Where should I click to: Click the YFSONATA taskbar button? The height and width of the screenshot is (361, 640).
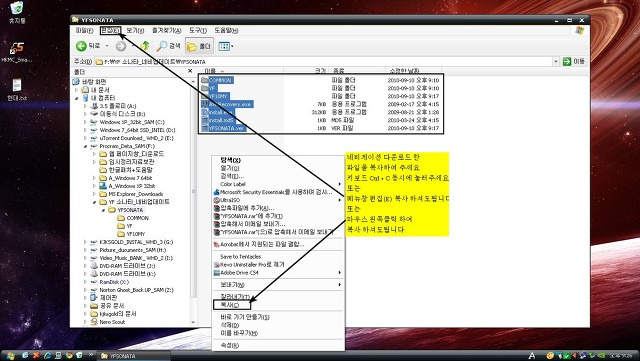click(134, 356)
